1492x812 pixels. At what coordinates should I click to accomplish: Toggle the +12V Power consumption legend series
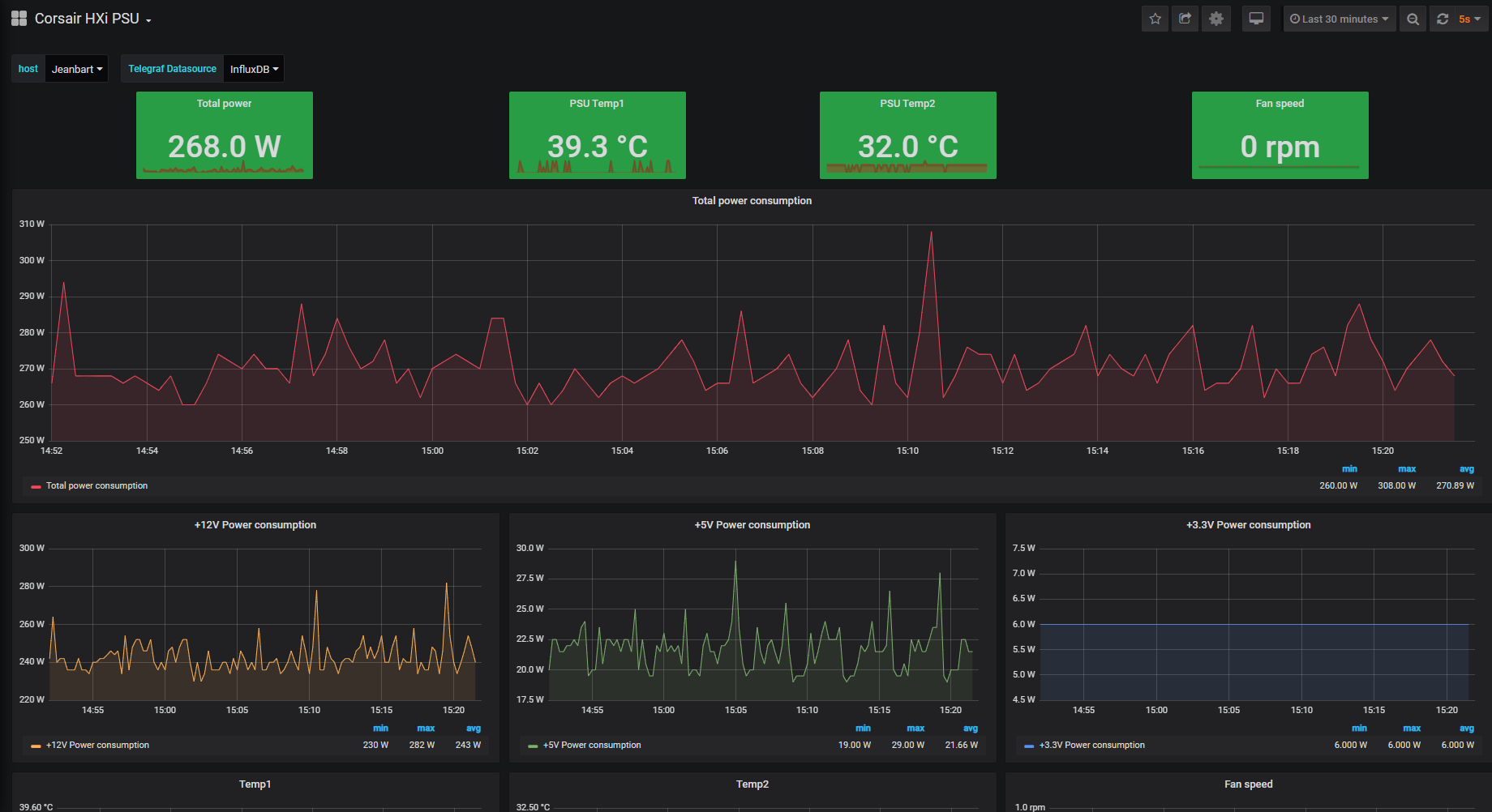[97, 745]
